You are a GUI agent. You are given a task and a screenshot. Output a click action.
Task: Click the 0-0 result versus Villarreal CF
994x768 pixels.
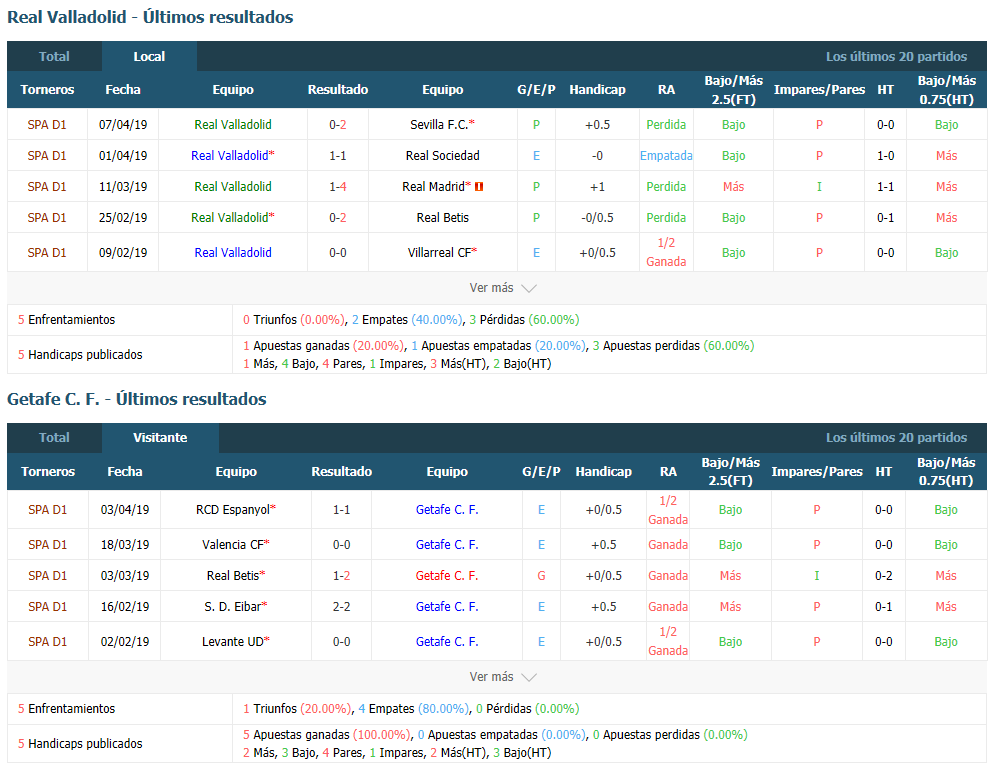coord(338,252)
